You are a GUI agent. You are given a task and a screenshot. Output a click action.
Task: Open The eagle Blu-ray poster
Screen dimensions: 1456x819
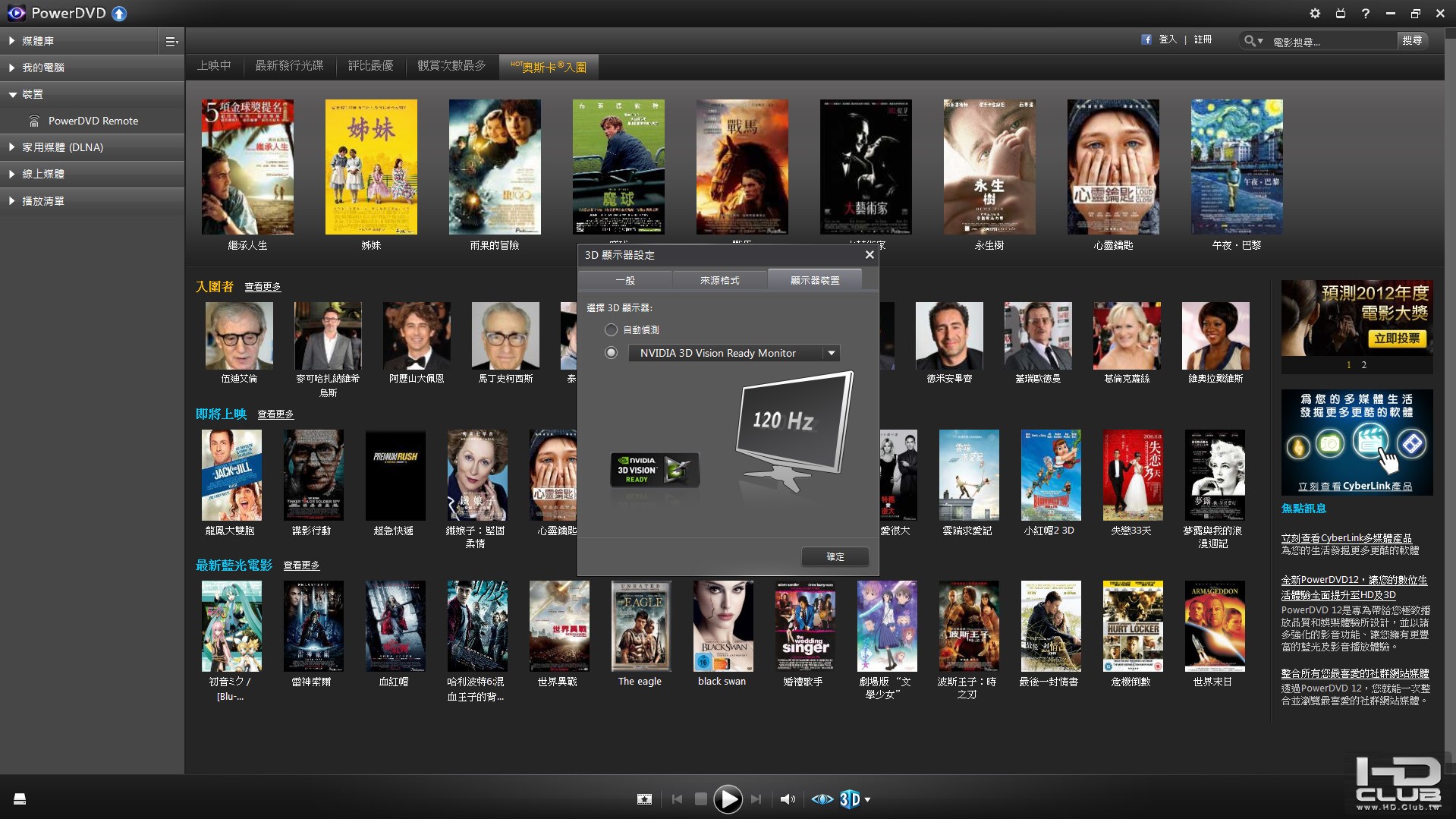tap(641, 626)
